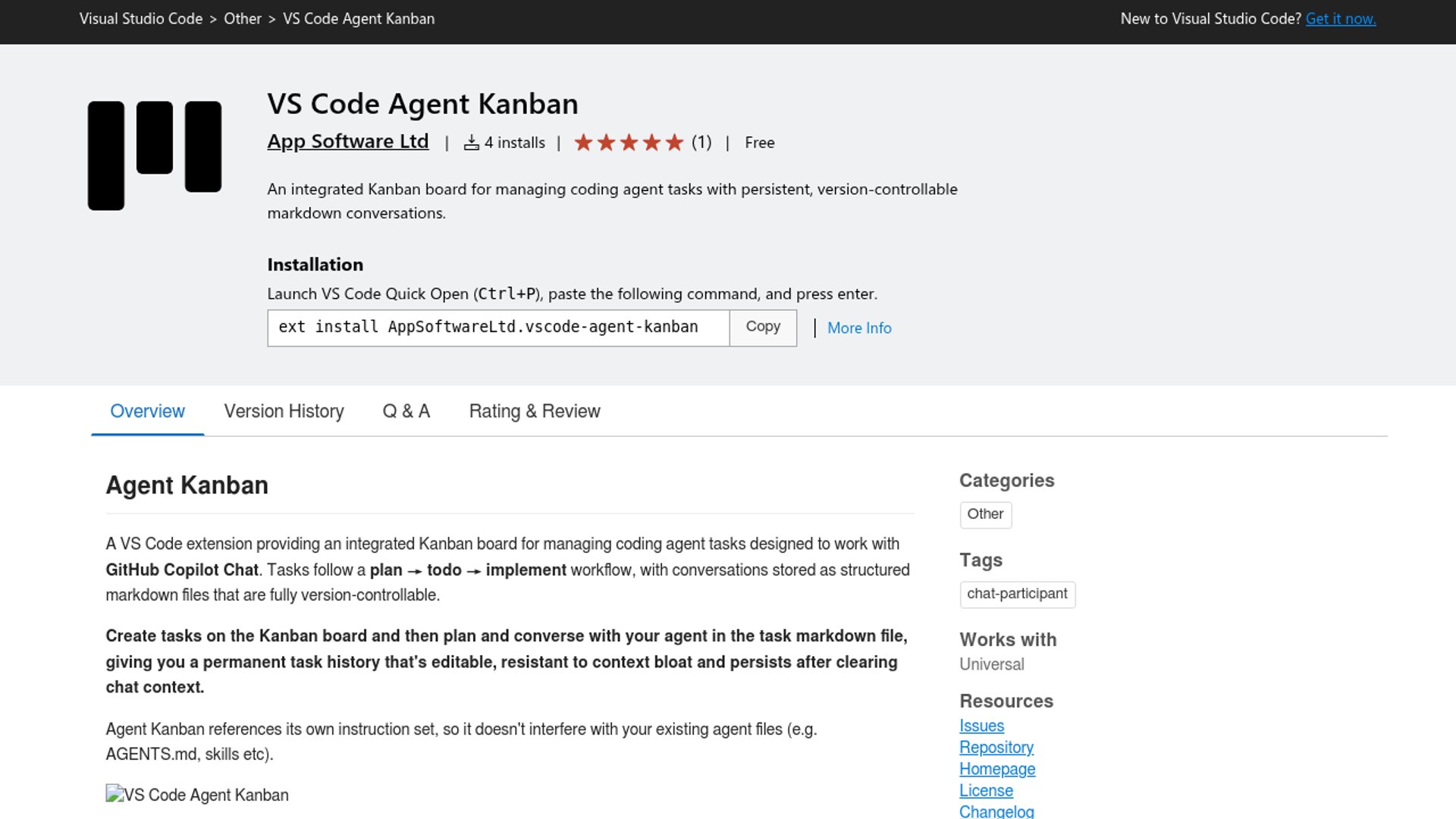Open the Repository resource link
The image size is (1456, 819).
click(996, 747)
